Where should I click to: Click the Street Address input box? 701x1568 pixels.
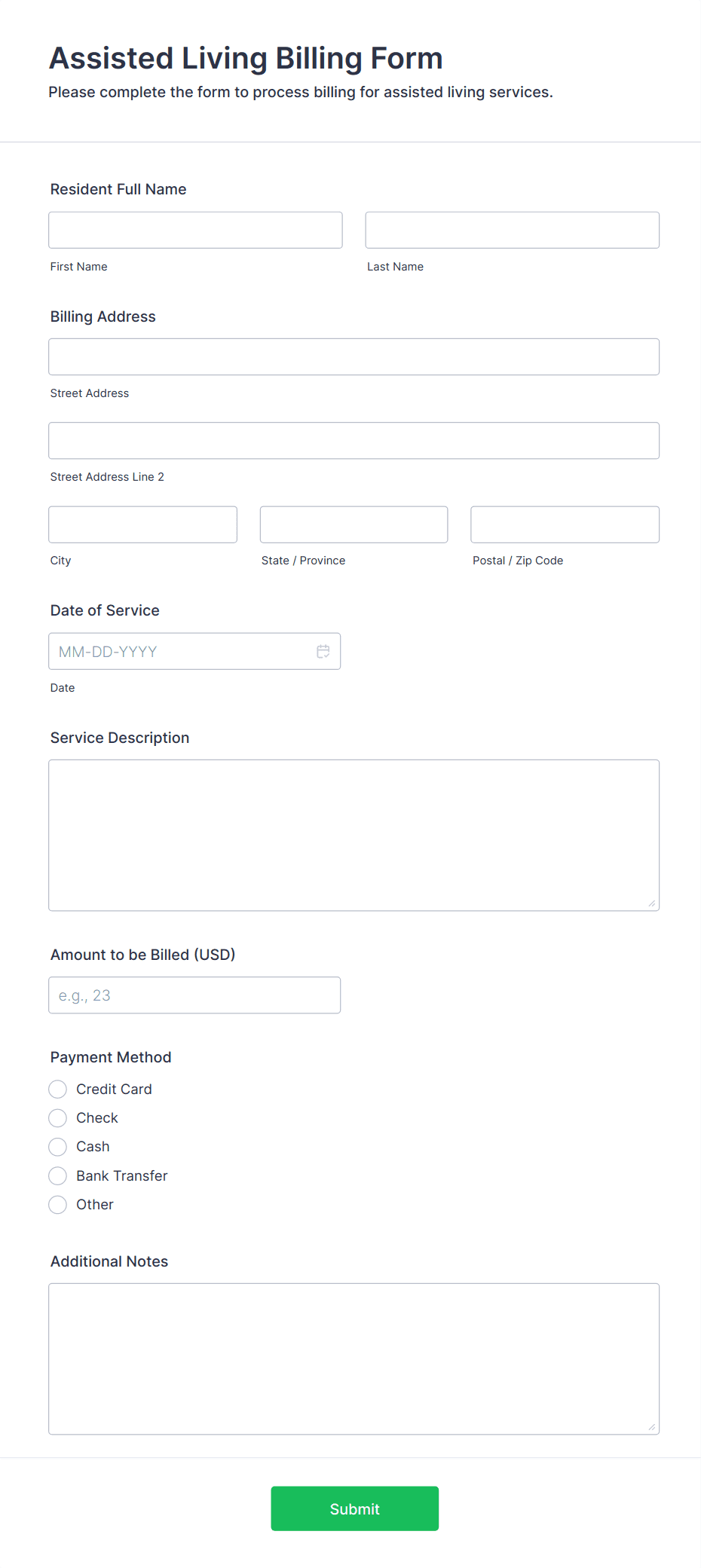click(x=354, y=357)
